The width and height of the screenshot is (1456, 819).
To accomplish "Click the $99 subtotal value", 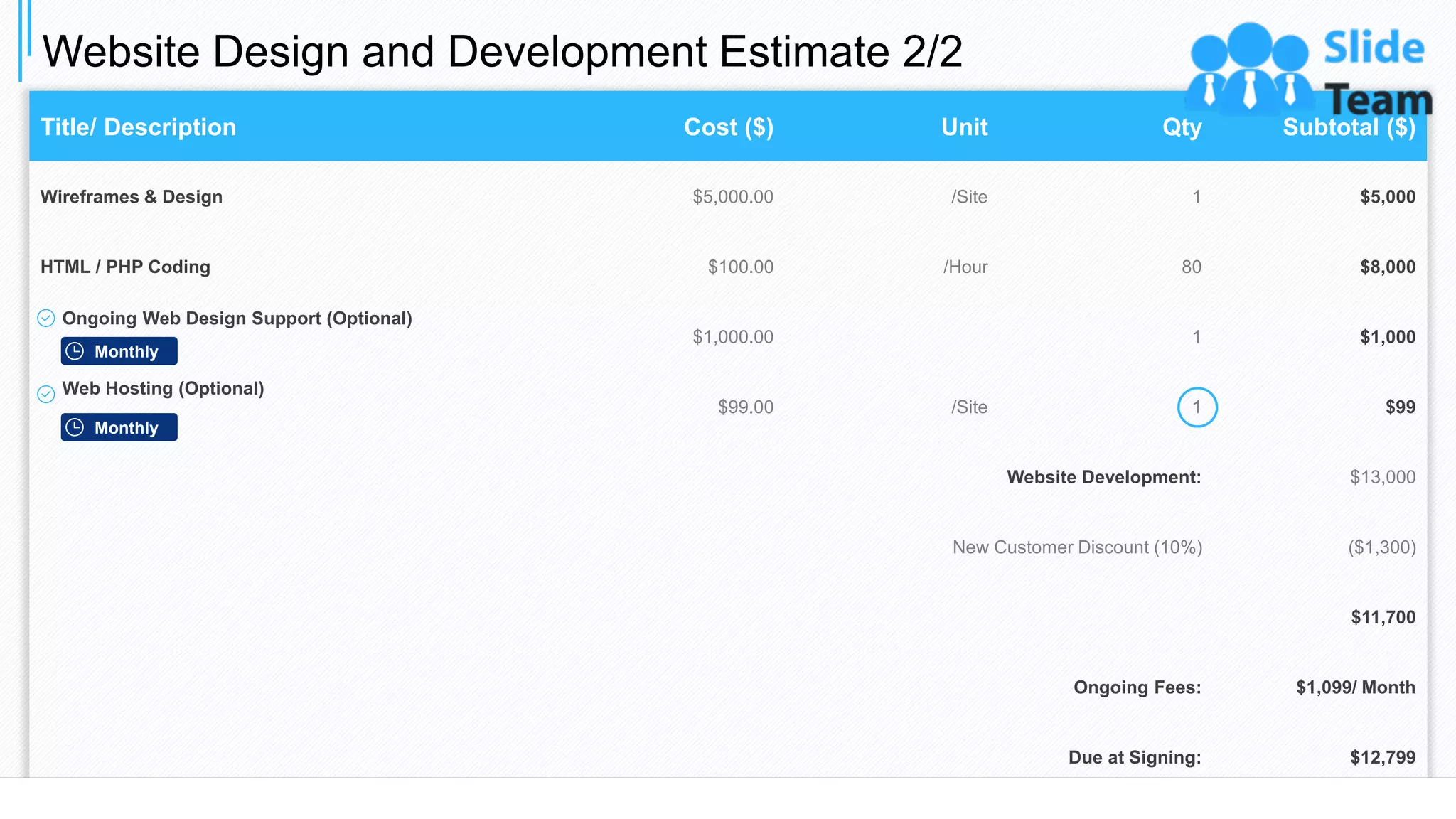I will pos(1401,407).
